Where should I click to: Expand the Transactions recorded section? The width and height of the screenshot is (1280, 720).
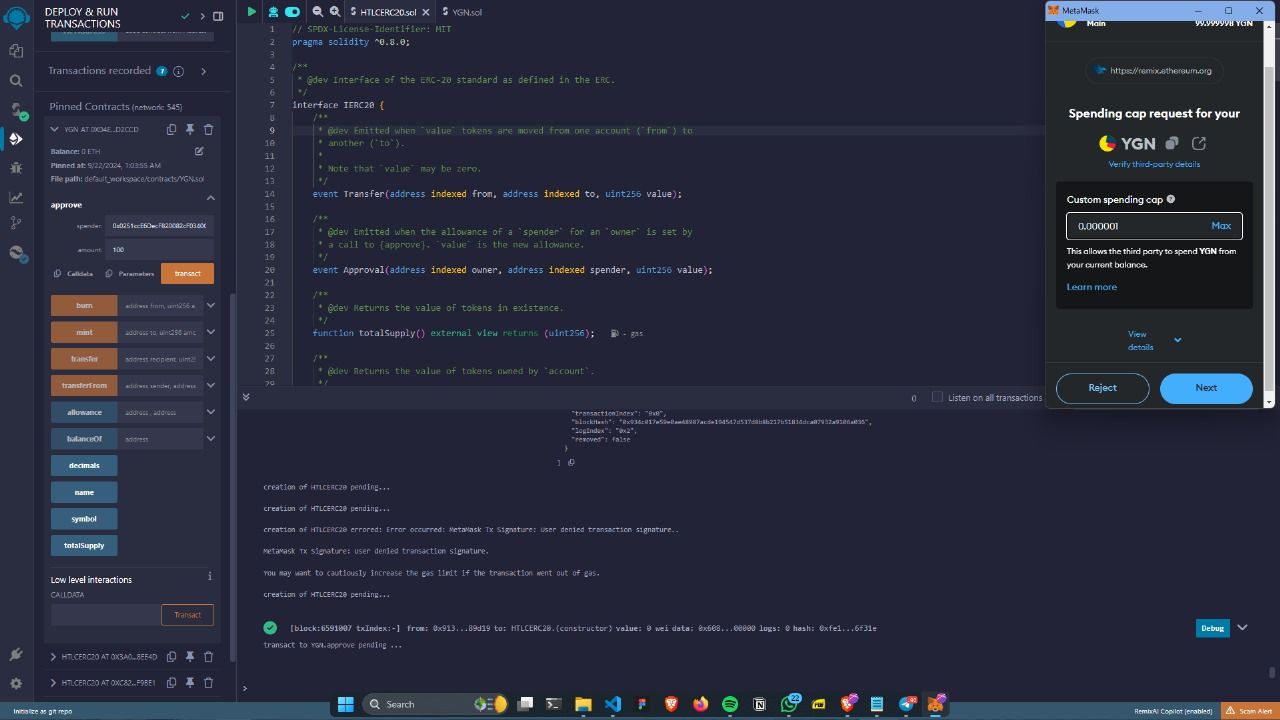pyautogui.click(x=203, y=71)
